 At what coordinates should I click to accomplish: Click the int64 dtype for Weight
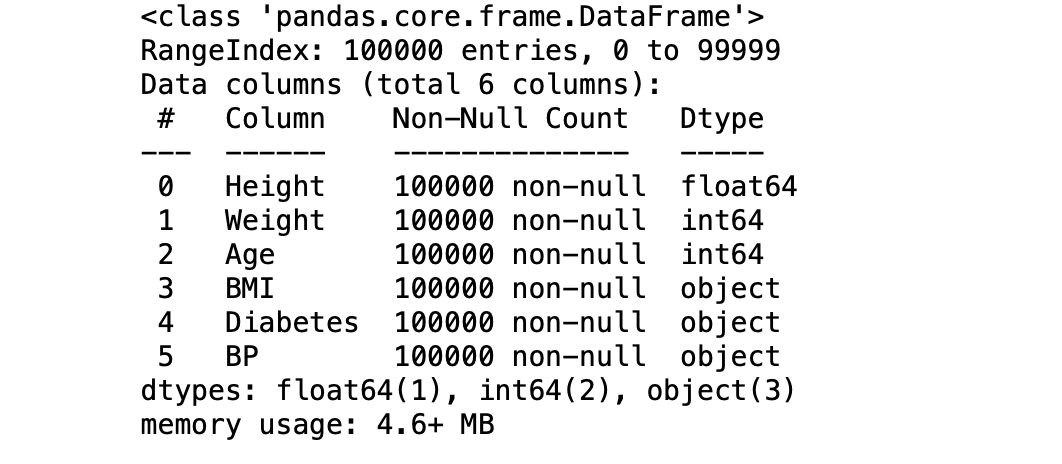click(722, 221)
